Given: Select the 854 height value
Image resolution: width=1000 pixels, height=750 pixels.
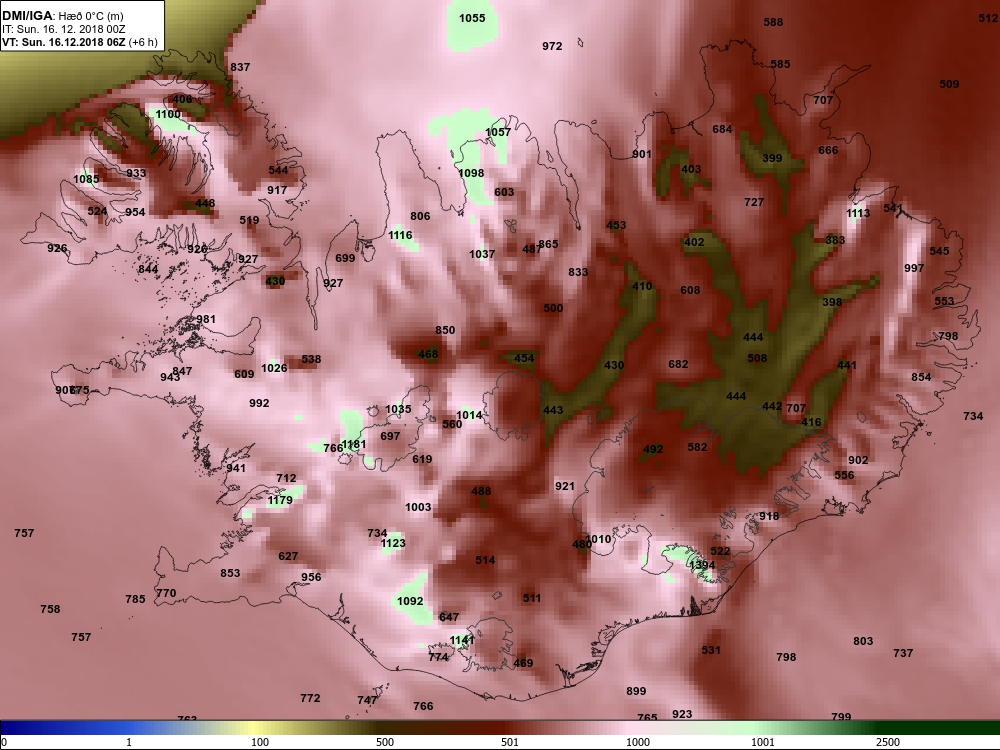Looking at the screenshot, I should point(921,376).
